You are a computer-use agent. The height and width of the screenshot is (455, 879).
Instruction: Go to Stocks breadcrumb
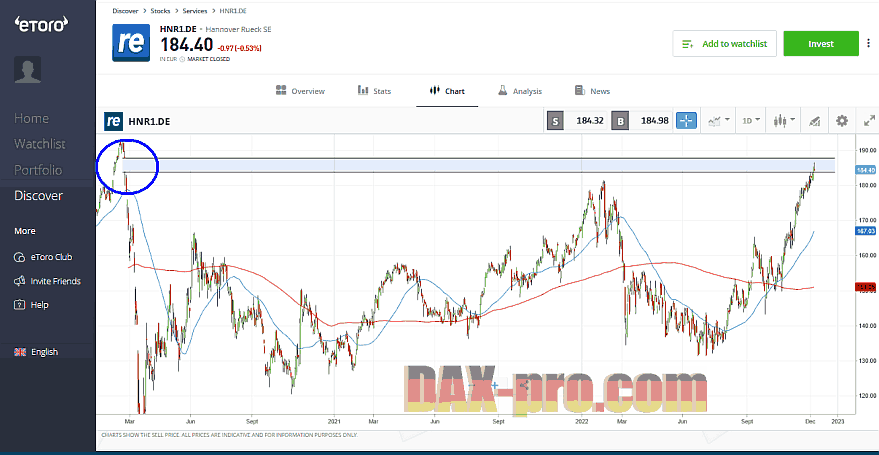(160, 11)
